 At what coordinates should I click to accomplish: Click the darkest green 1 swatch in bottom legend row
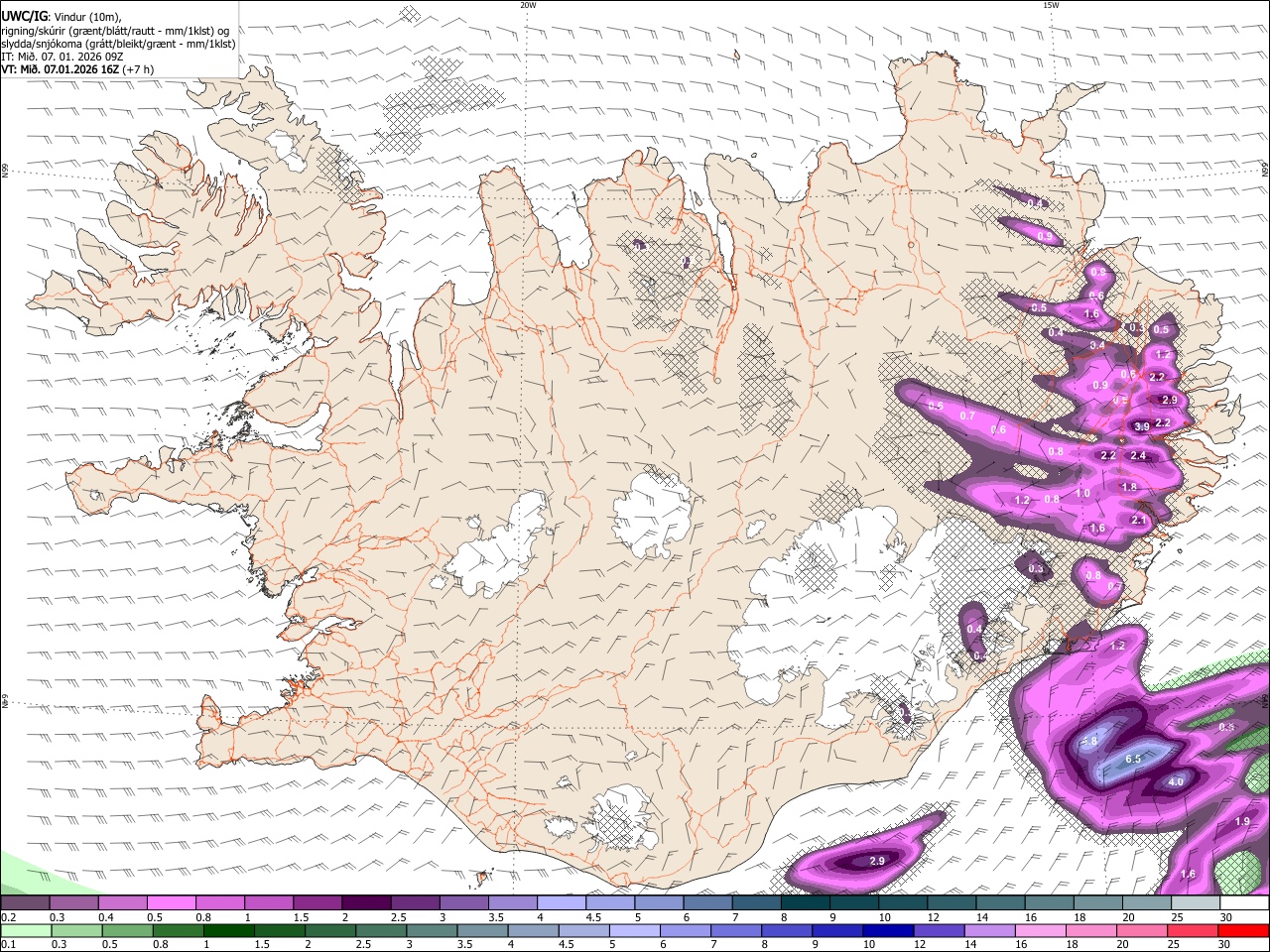click(x=228, y=931)
